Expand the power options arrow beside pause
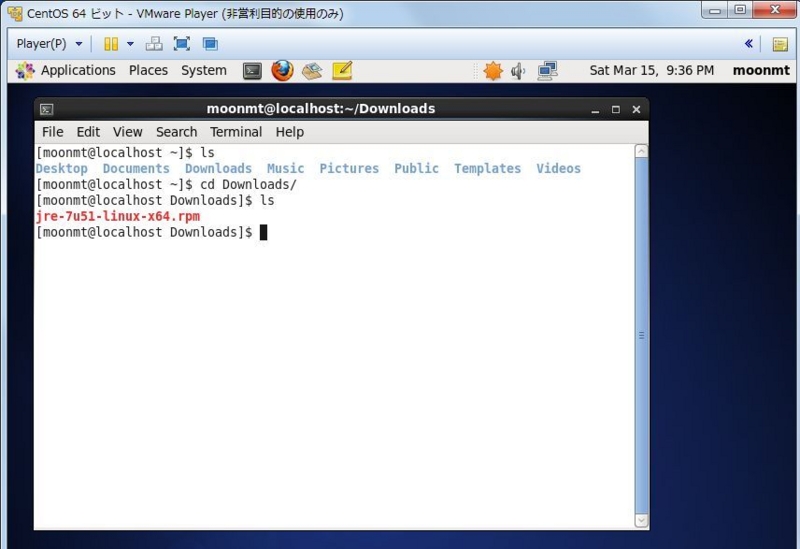The height and width of the screenshot is (549, 800). pos(131,44)
